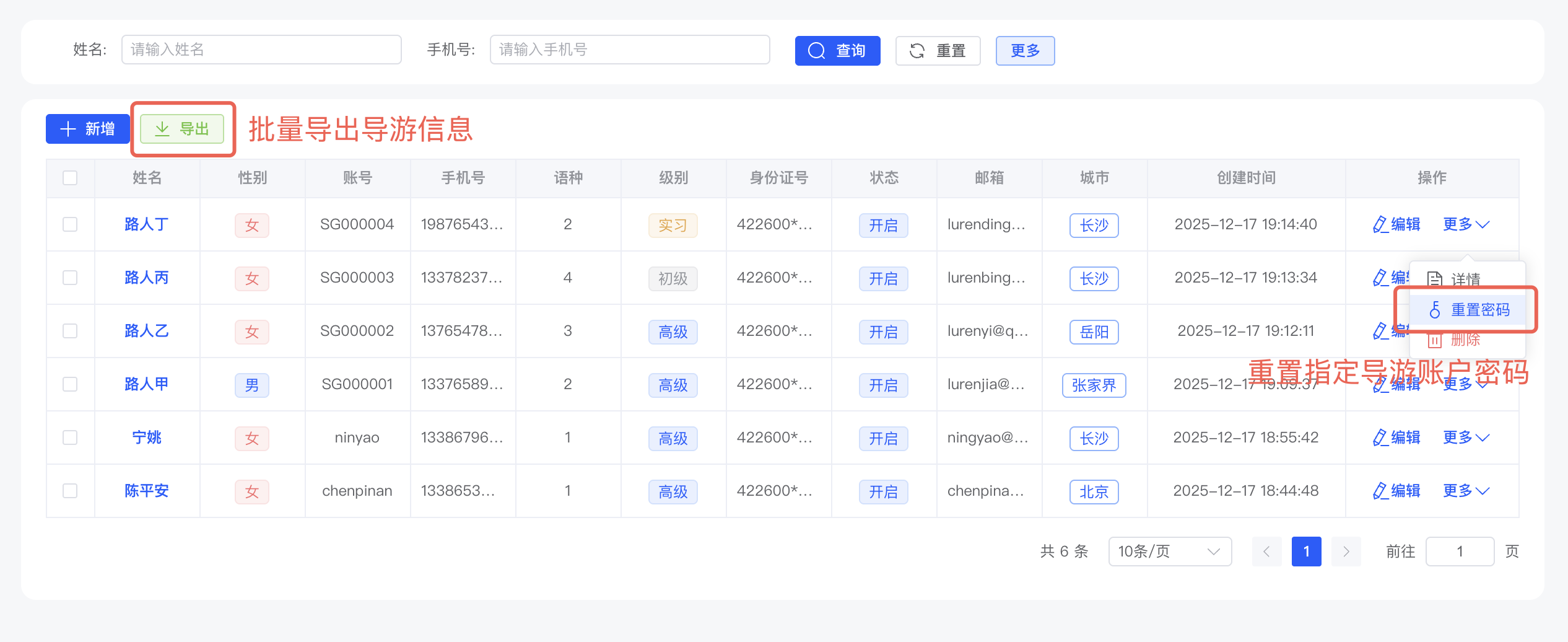
Task: Click 编辑 pencil for 宁姚 row
Action: (1396, 438)
